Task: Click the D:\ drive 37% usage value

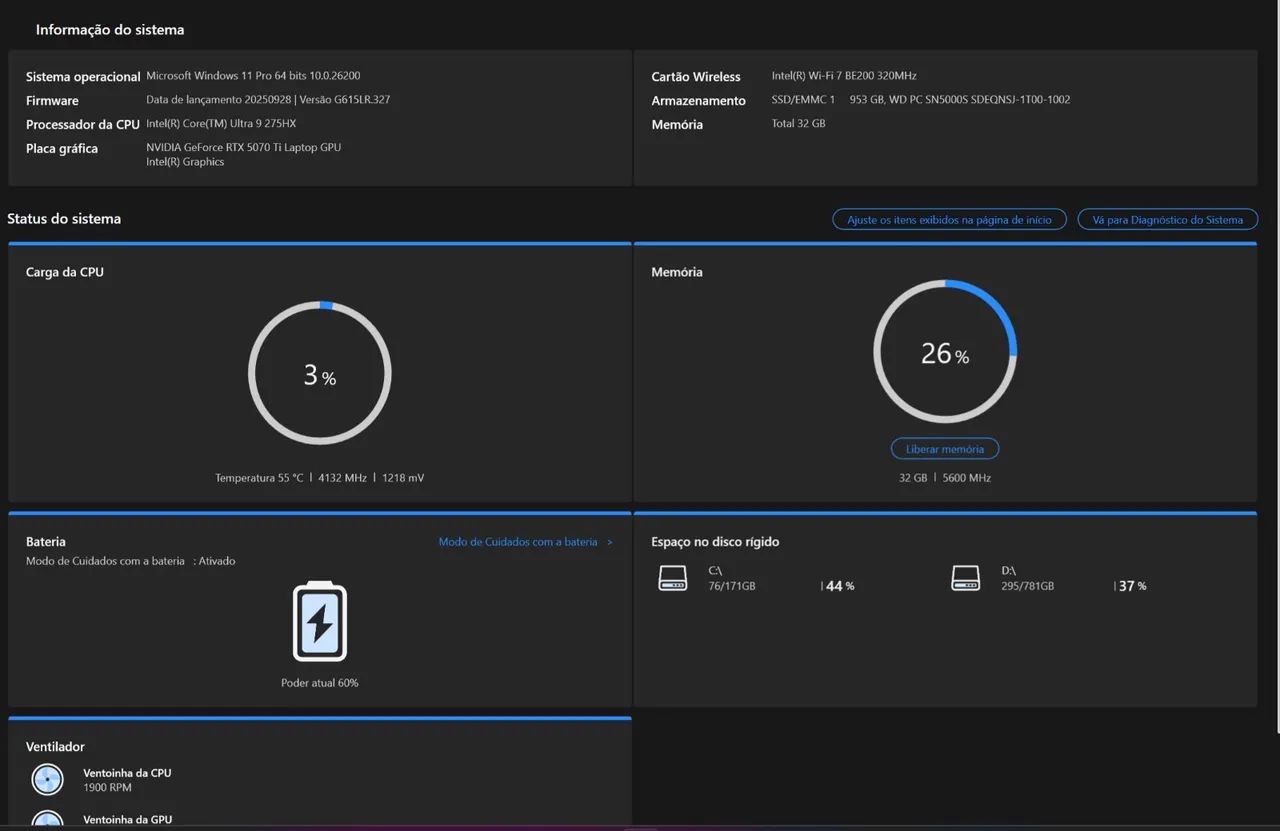Action: tap(1131, 586)
